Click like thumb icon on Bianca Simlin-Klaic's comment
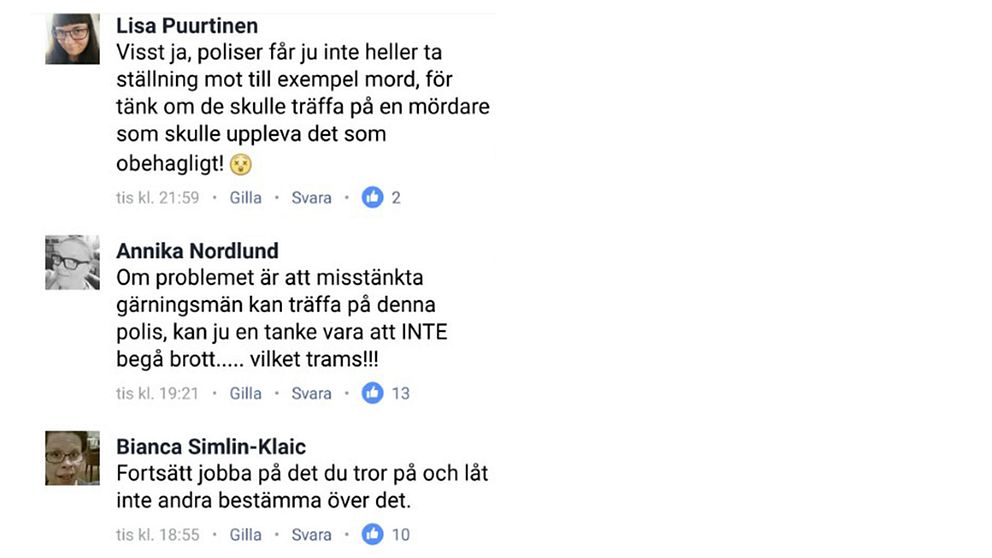The image size is (992, 558). (x=373, y=535)
